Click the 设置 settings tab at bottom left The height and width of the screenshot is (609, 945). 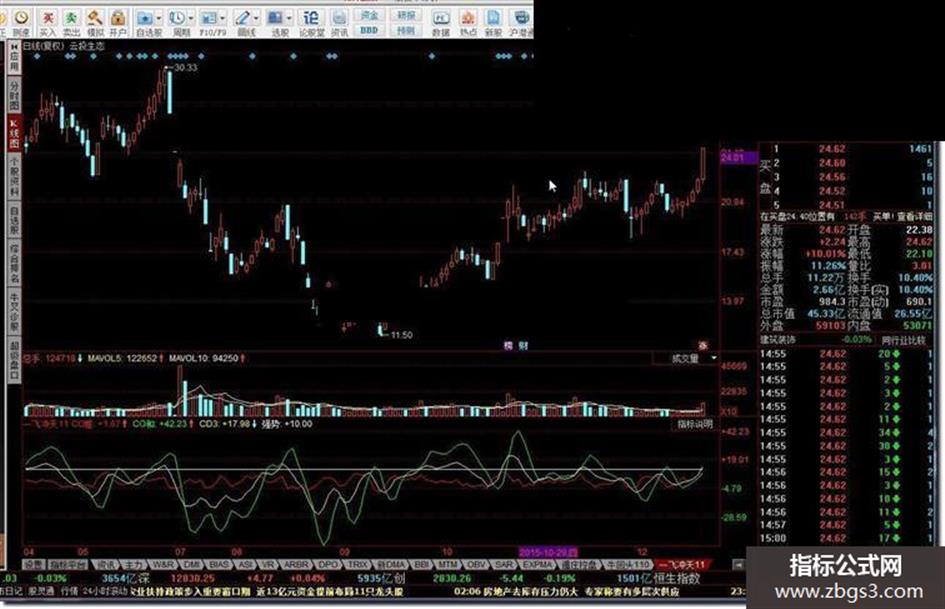(34, 565)
